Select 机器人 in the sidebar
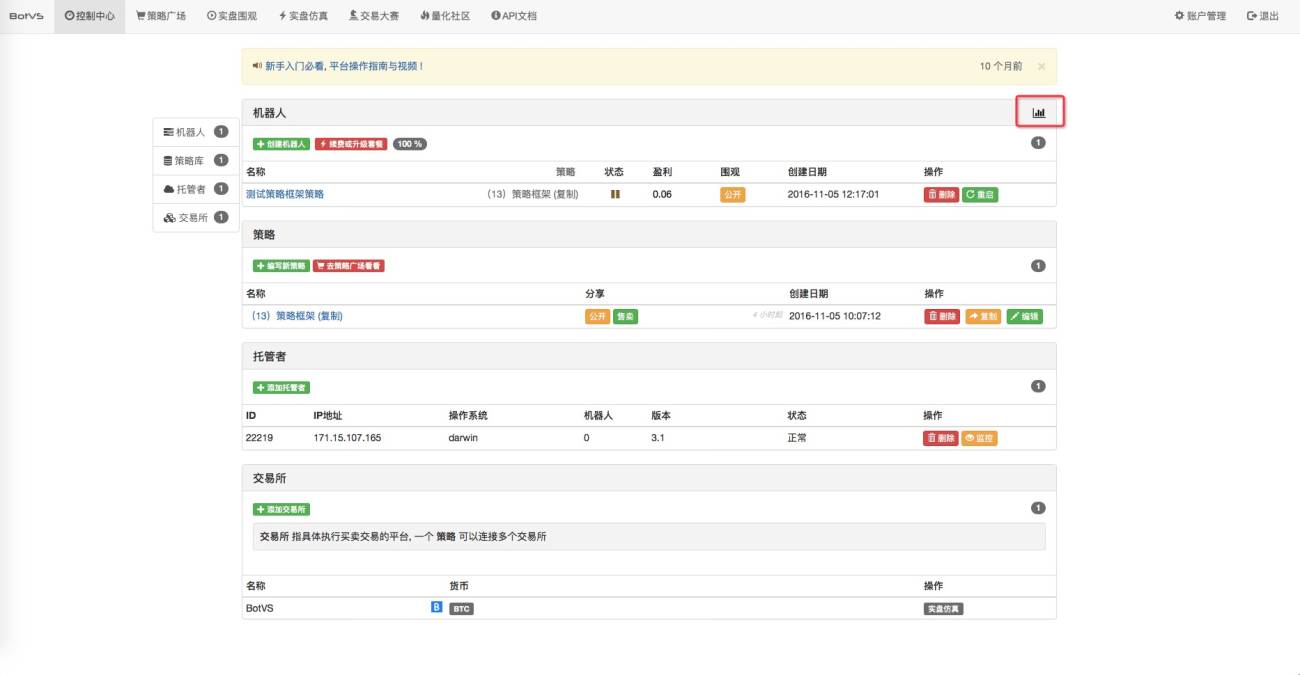Image resolution: width=1300 pixels, height=675 pixels. click(195, 132)
